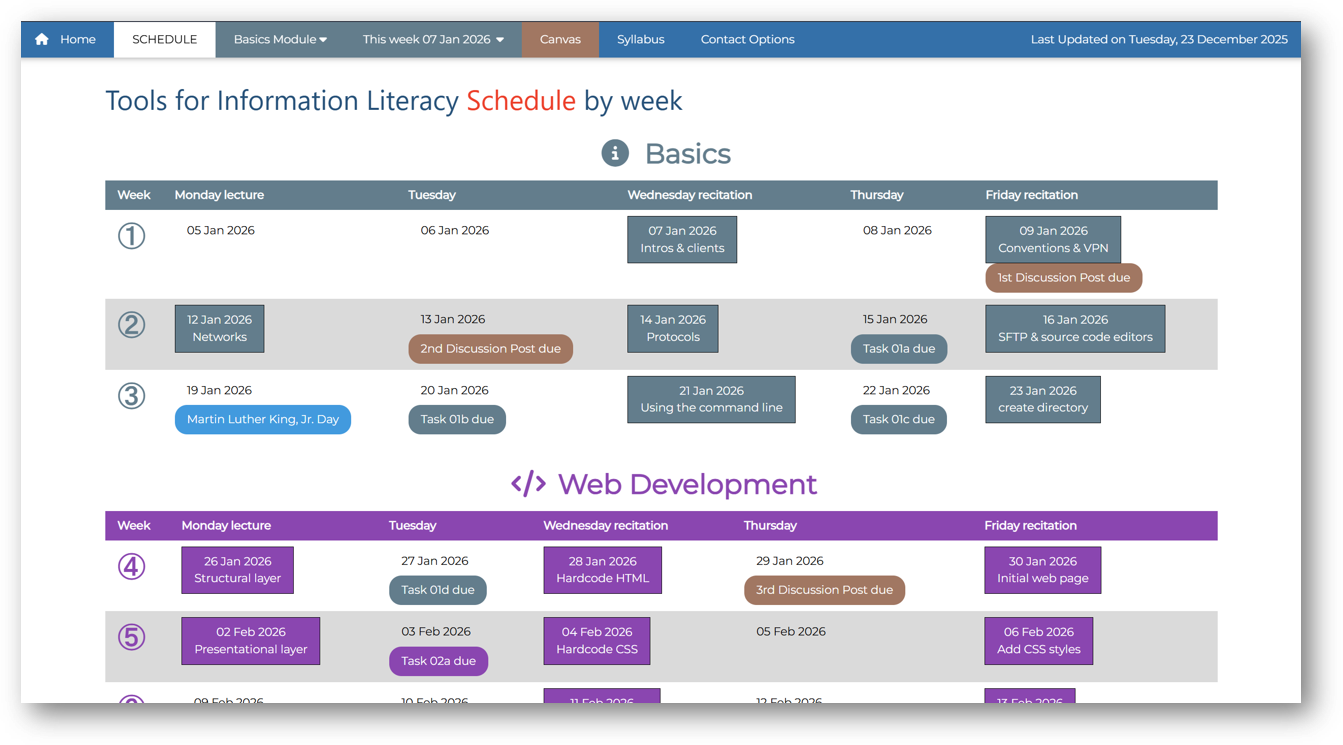Click the Martin Luther King, Jr. Day label
This screenshot has width=1343, height=745.
262,419
